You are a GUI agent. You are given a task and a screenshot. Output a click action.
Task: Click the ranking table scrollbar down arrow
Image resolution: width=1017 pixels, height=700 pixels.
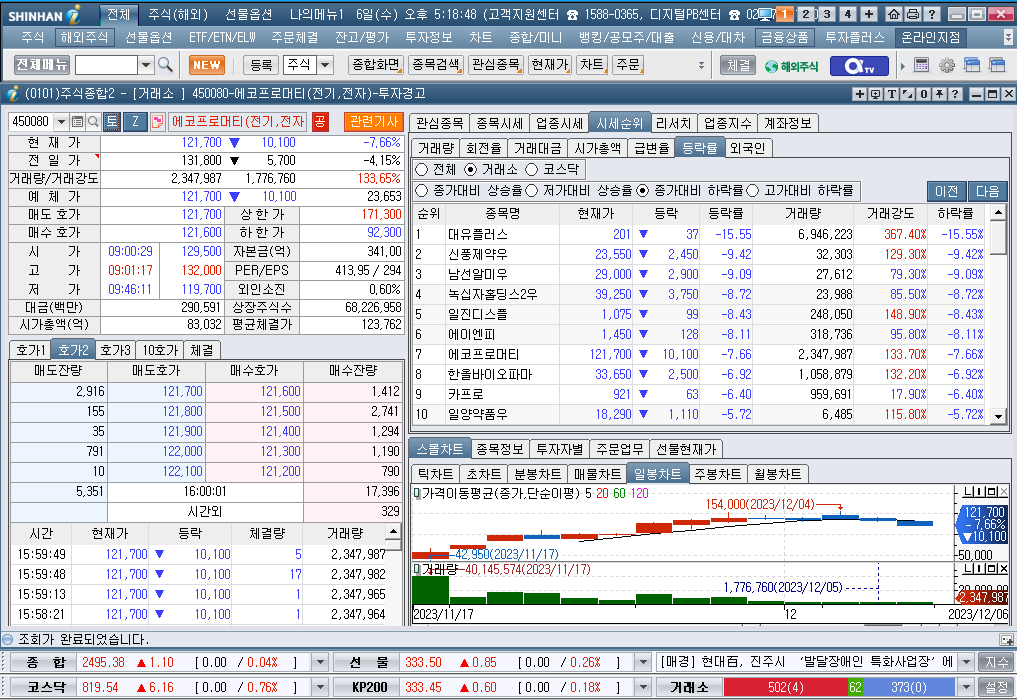[998, 416]
